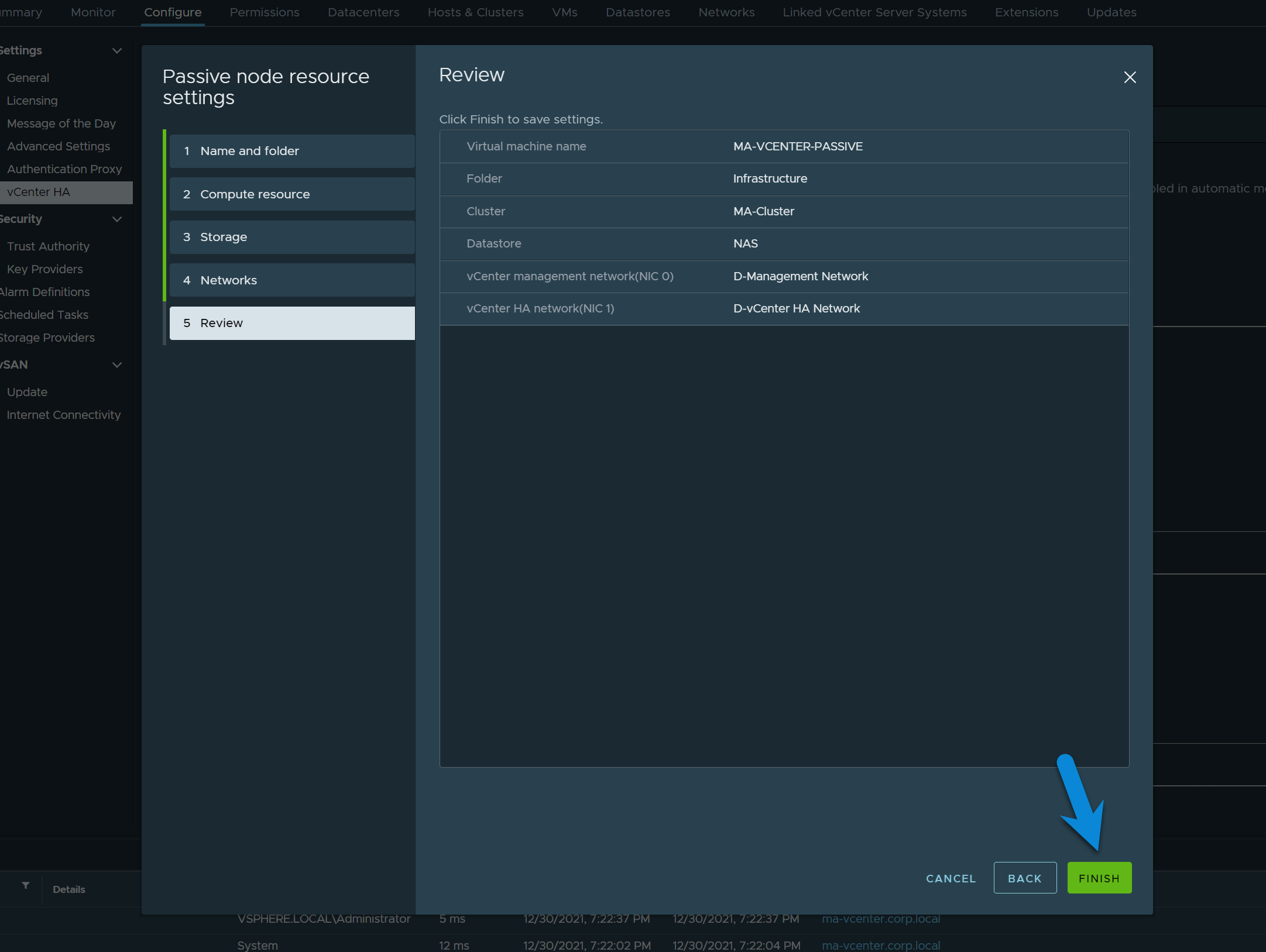Open the Datacenters tab
The height and width of the screenshot is (952, 1266).
pyautogui.click(x=363, y=12)
